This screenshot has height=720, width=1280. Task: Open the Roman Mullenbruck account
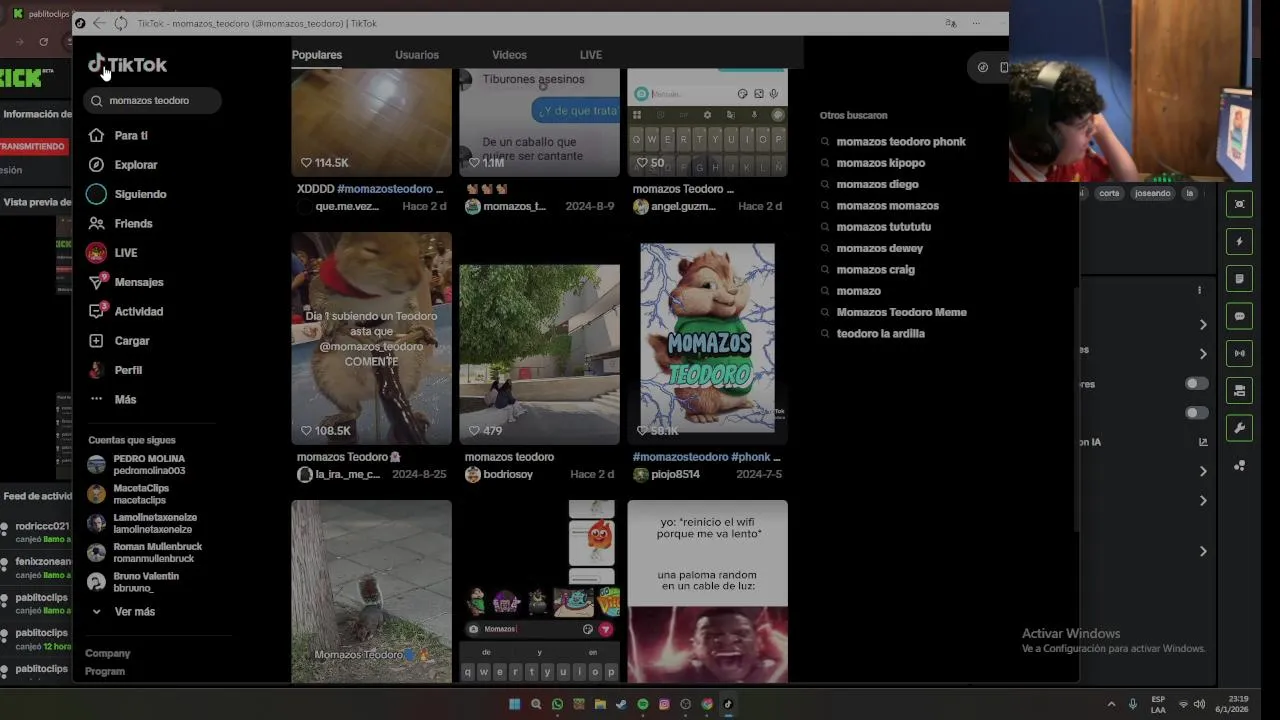(x=146, y=553)
